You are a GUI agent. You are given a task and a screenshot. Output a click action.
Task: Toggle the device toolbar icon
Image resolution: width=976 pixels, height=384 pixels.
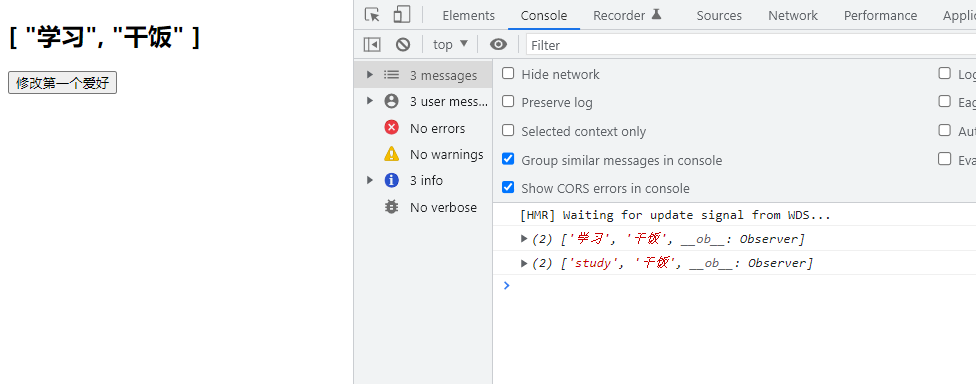[x=402, y=15]
